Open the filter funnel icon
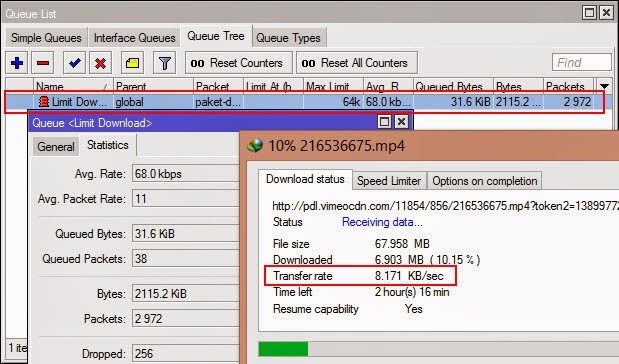The image size is (619, 364). (164, 63)
